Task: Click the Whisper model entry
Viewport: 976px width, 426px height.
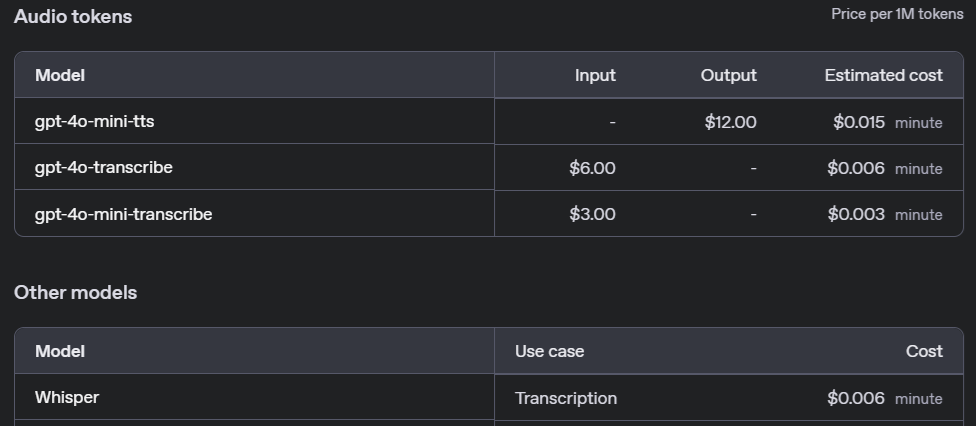Action: point(67,397)
